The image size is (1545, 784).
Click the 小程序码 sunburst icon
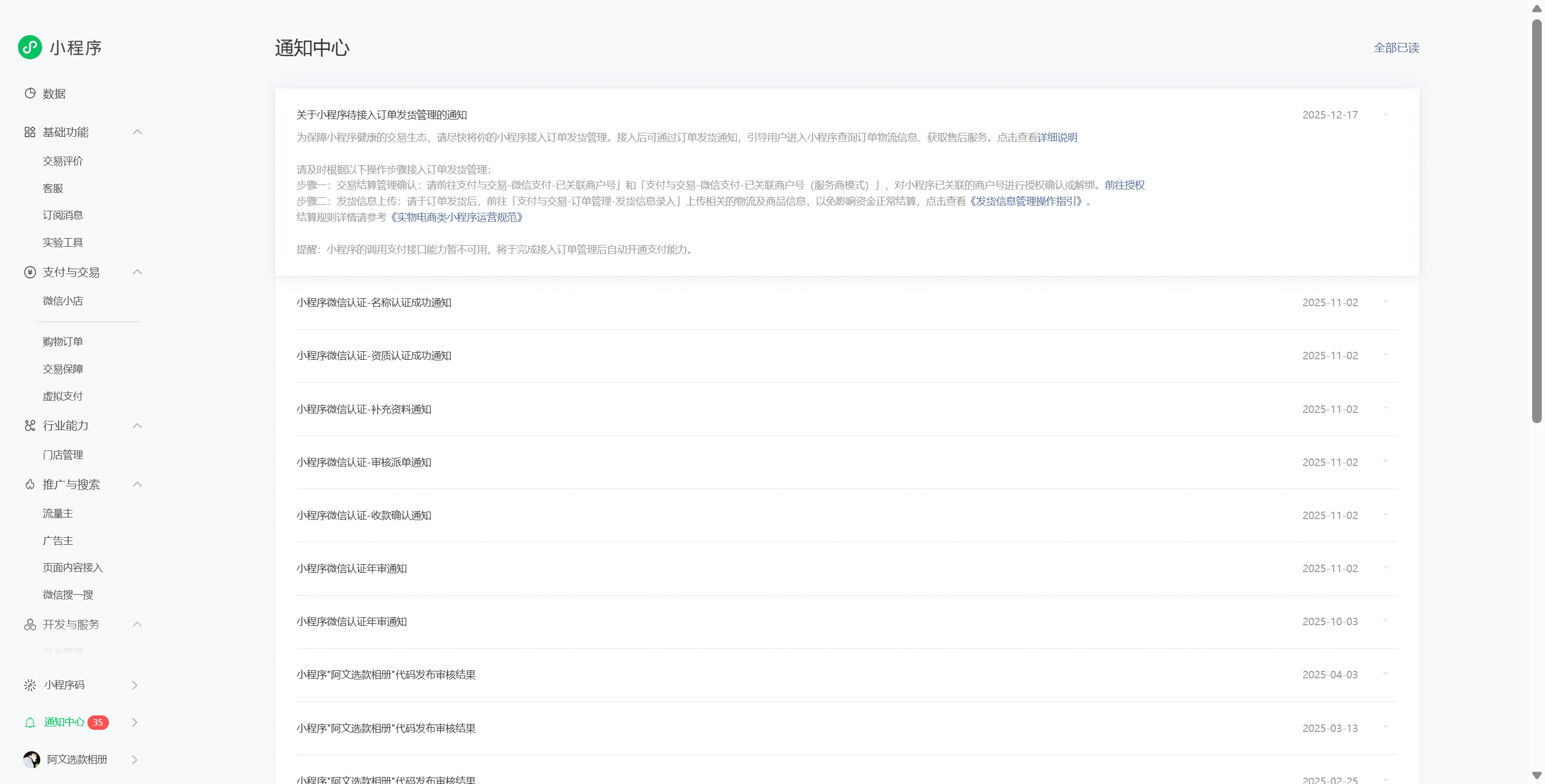pyautogui.click(x=30, y=685)
